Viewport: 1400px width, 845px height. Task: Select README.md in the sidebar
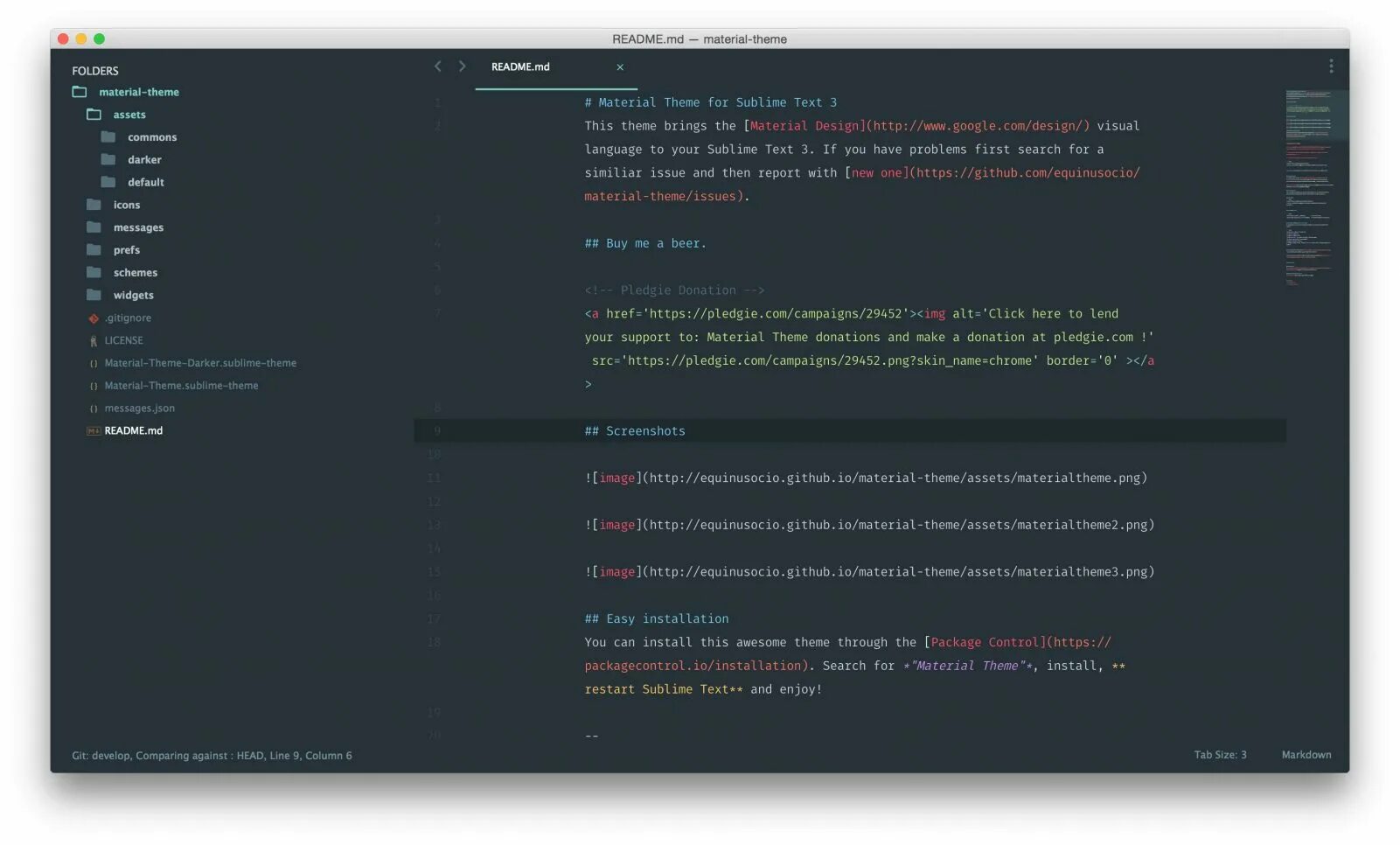[134, 431]
